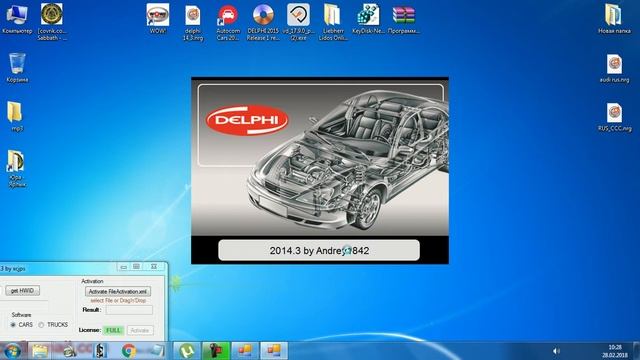Click the red DELPHI logo

pos(247,120)
